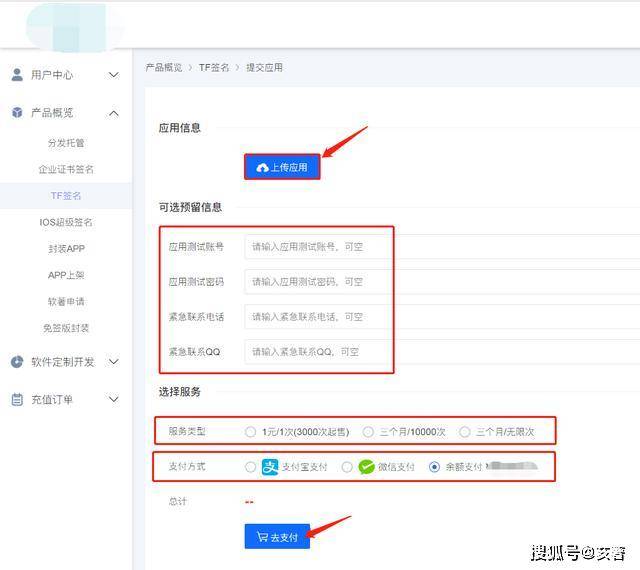Focus the 紧急联系电话 input field
This screenshot has height=570, width=640.
(x=442, y=317)
